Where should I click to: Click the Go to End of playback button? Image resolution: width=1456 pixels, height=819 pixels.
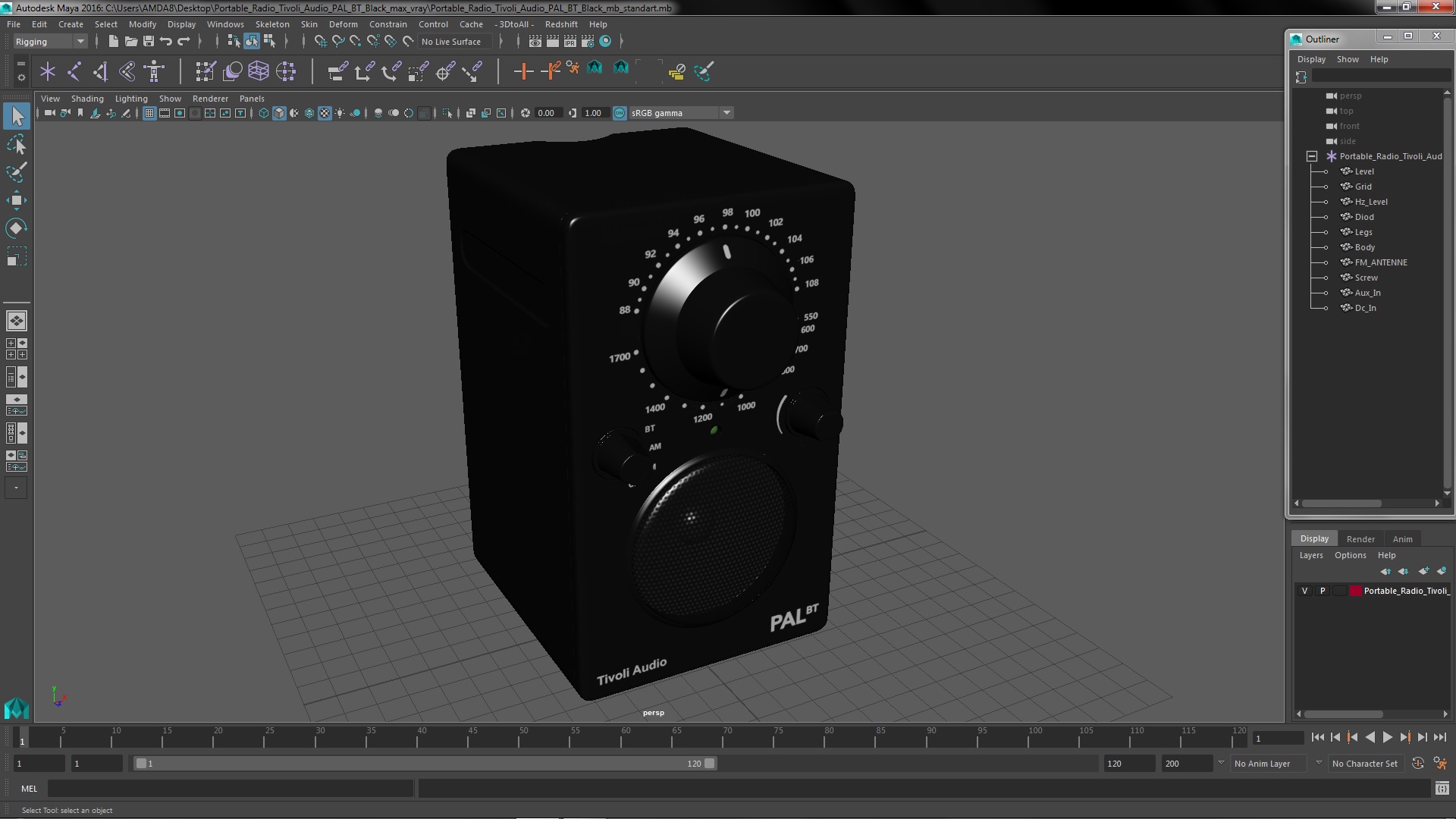(x=1439, y=737)
